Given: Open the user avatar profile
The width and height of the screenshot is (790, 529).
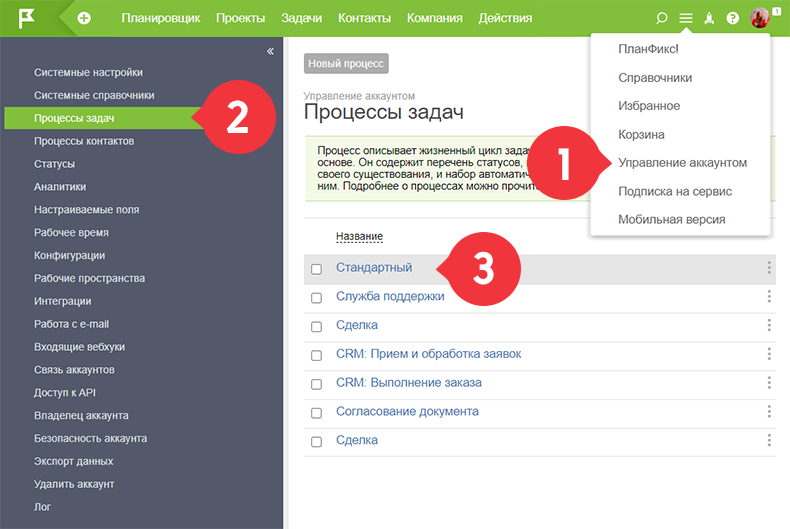Looking at the screenshot, I should point(760,18).
